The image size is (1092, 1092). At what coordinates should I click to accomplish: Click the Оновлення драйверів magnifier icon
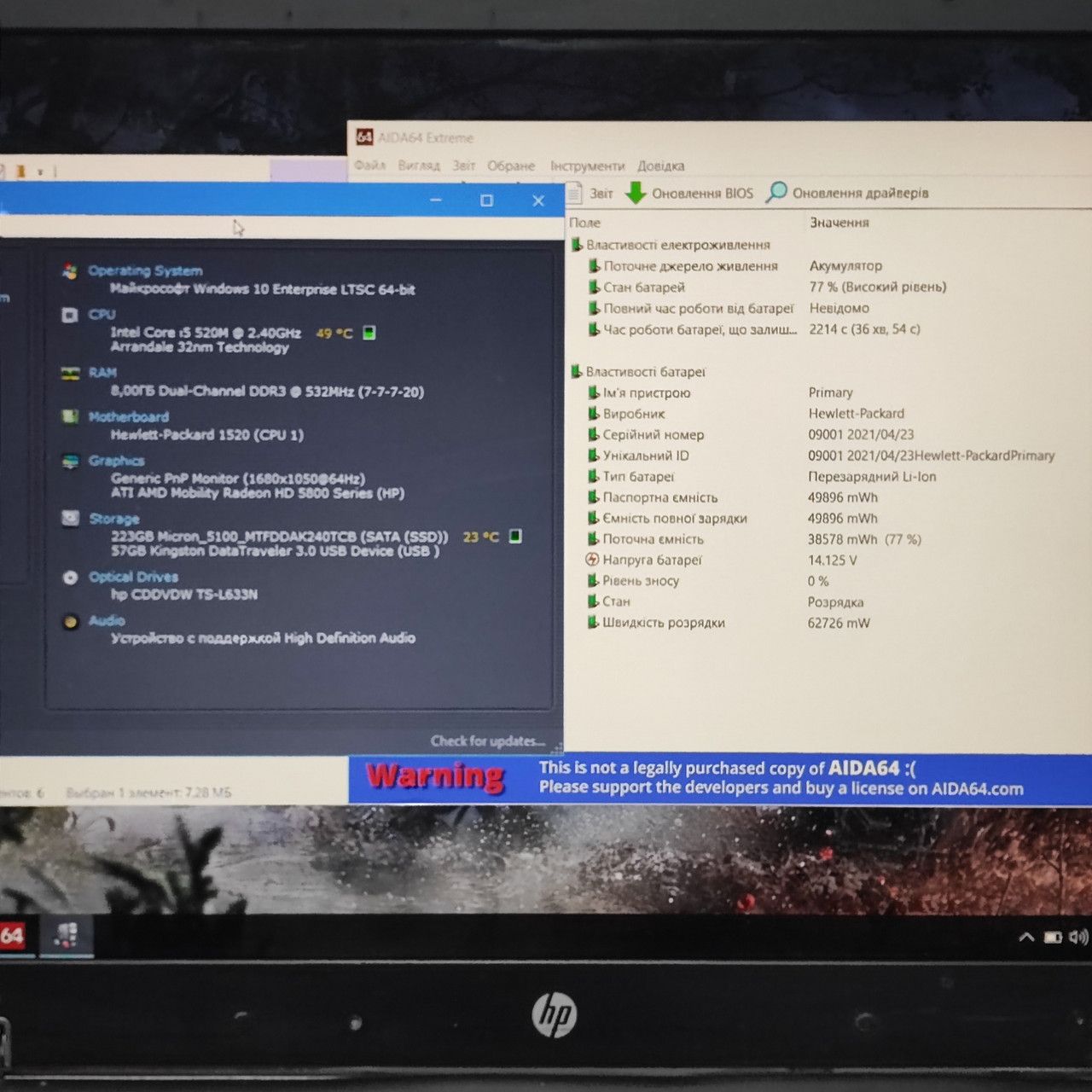coord(776,193)
